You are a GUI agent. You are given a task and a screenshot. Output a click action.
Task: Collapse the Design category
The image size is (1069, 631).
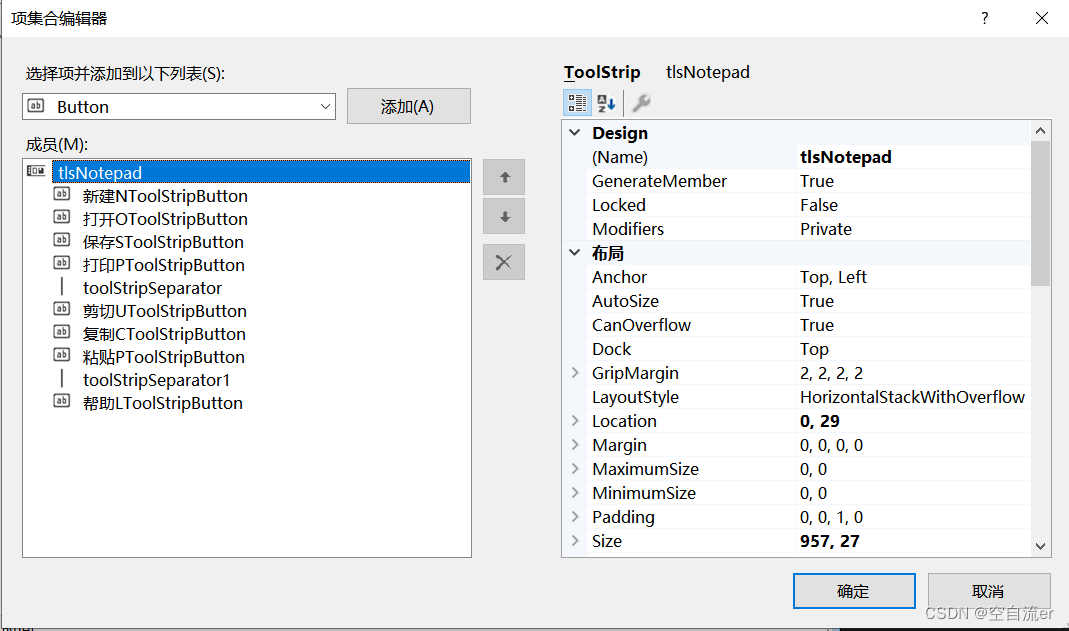coord(575,133)
